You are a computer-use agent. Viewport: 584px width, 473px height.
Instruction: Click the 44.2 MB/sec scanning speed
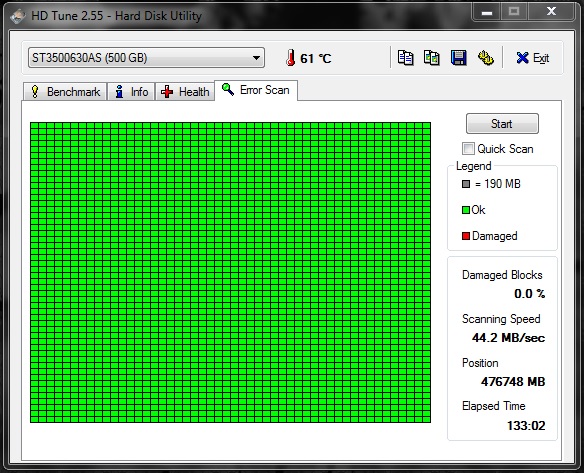[508, 338]
